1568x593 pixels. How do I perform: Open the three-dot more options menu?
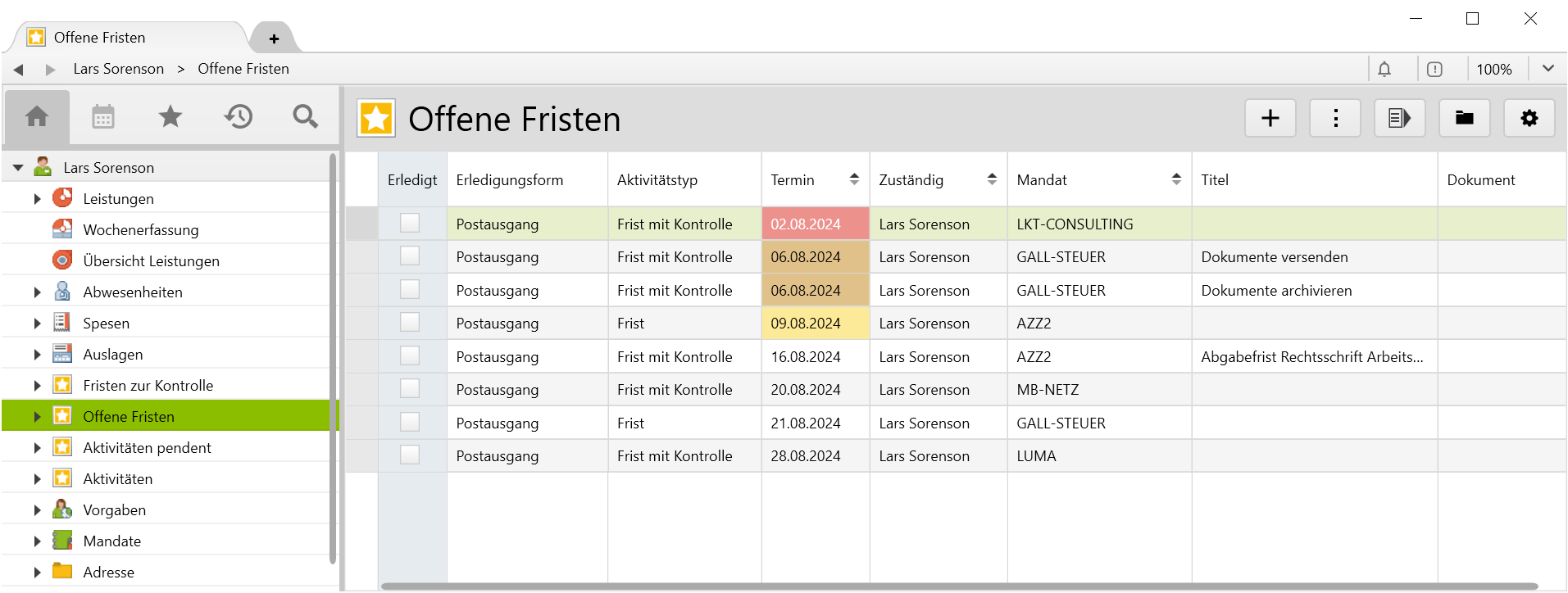pos(1335,119)
